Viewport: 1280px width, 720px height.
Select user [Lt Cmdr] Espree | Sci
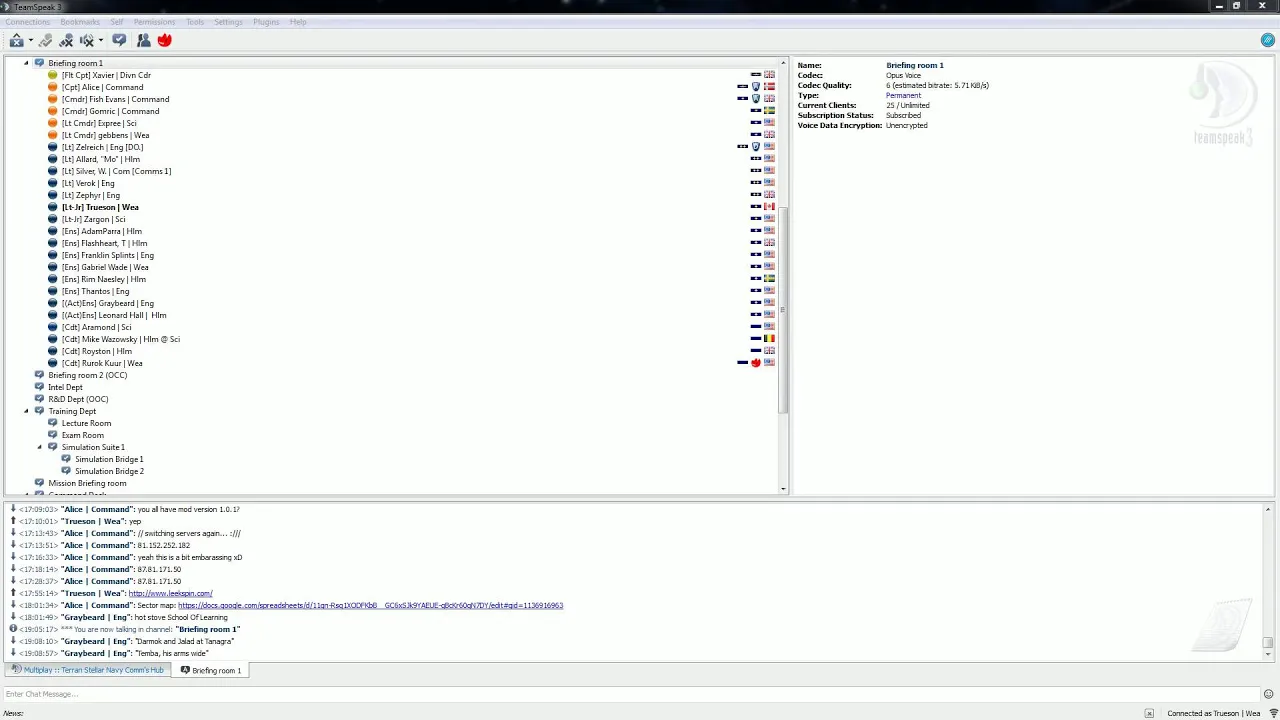pyautogui.click(x=99, y=123)
